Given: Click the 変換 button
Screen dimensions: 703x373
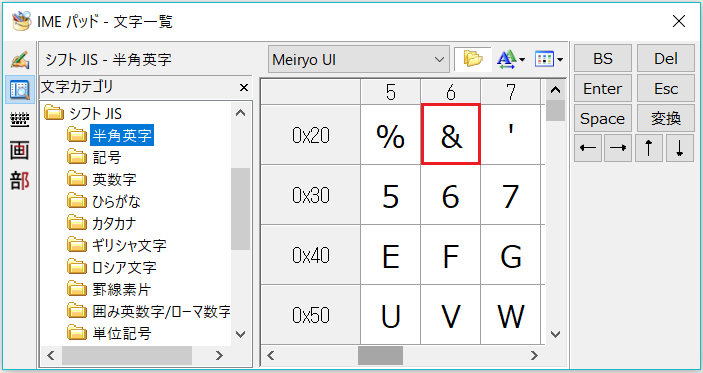Looking at the screenshot, I should [666, 118].
